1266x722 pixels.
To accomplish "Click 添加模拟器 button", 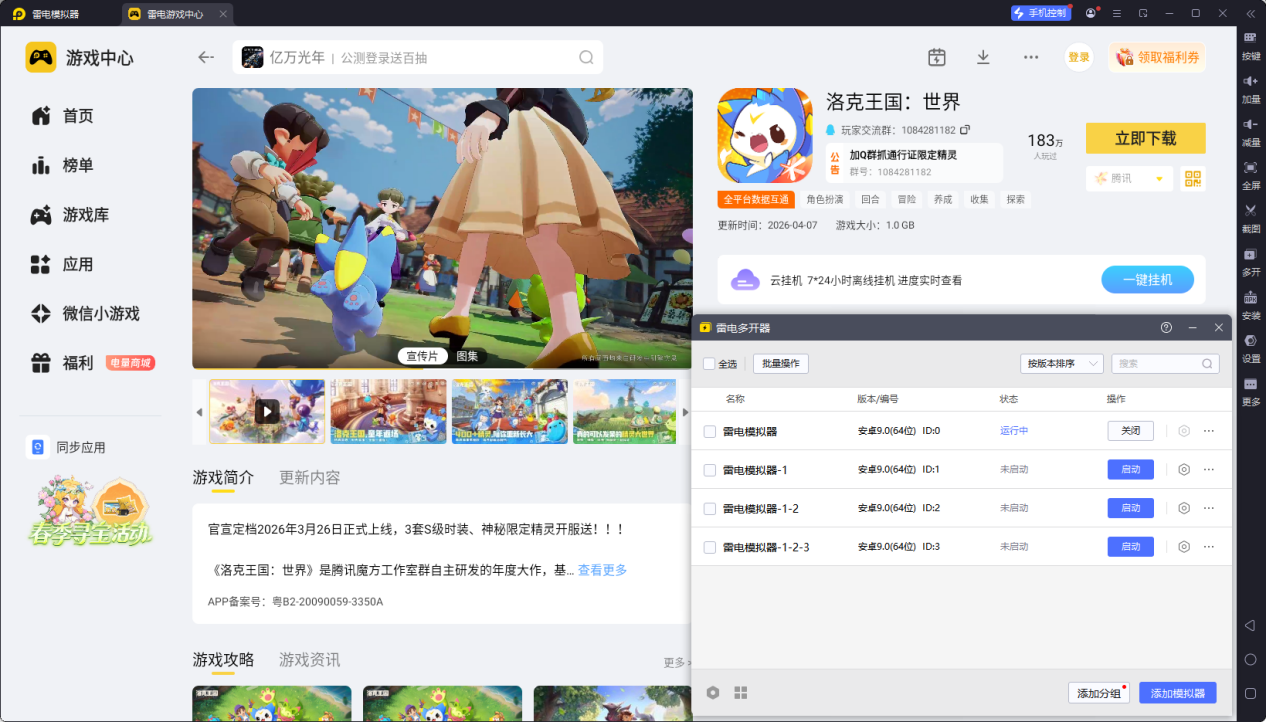I will tap(1178, 693).
